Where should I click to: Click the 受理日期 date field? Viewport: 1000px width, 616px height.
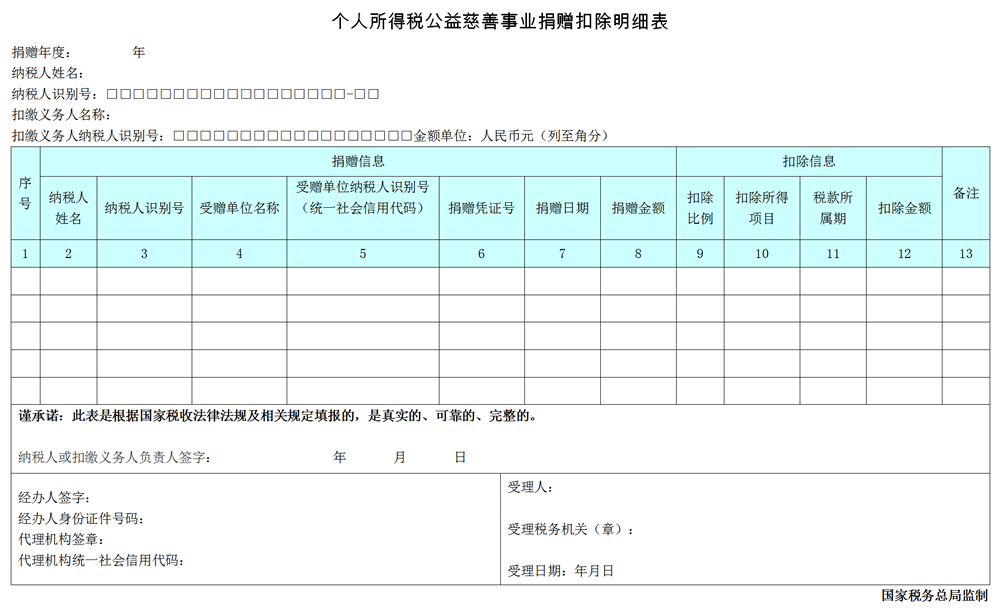point(561,571)
